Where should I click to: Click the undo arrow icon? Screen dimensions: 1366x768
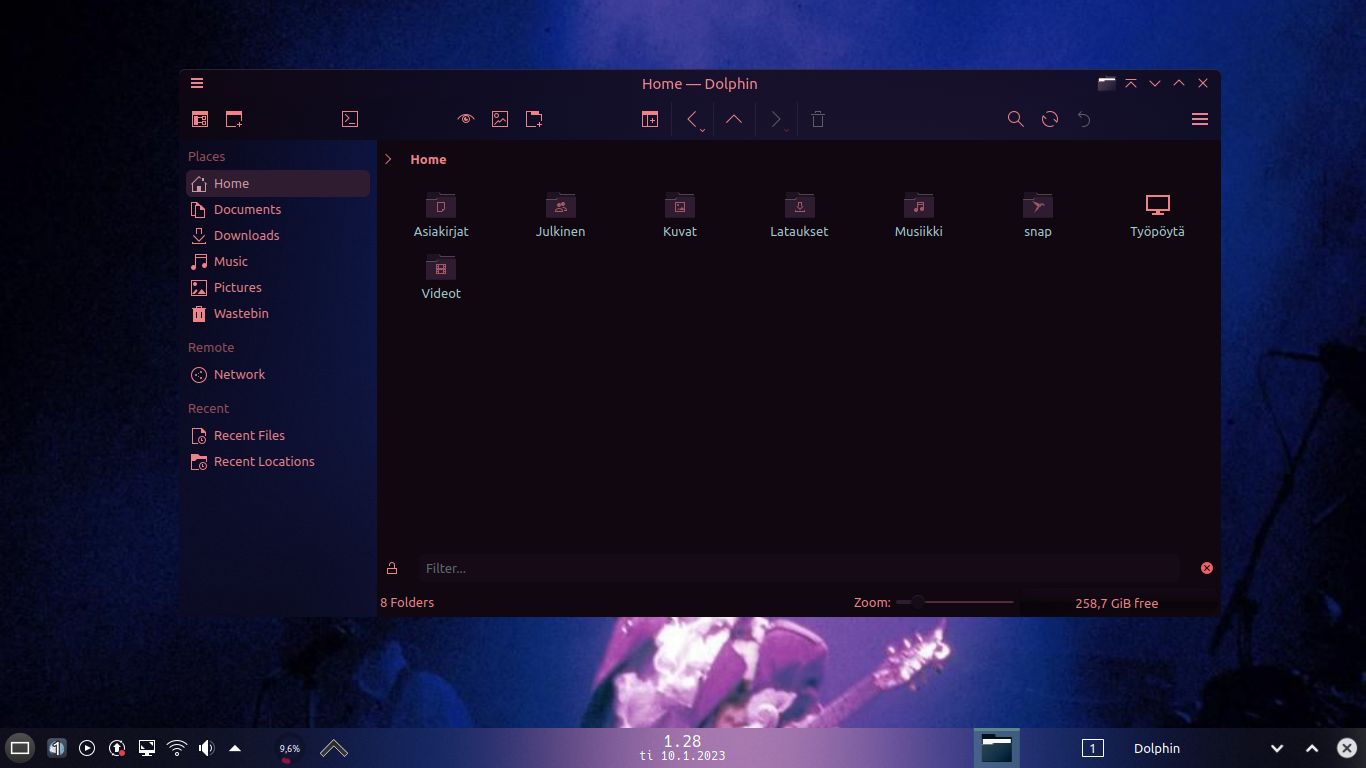[1084, 119]
